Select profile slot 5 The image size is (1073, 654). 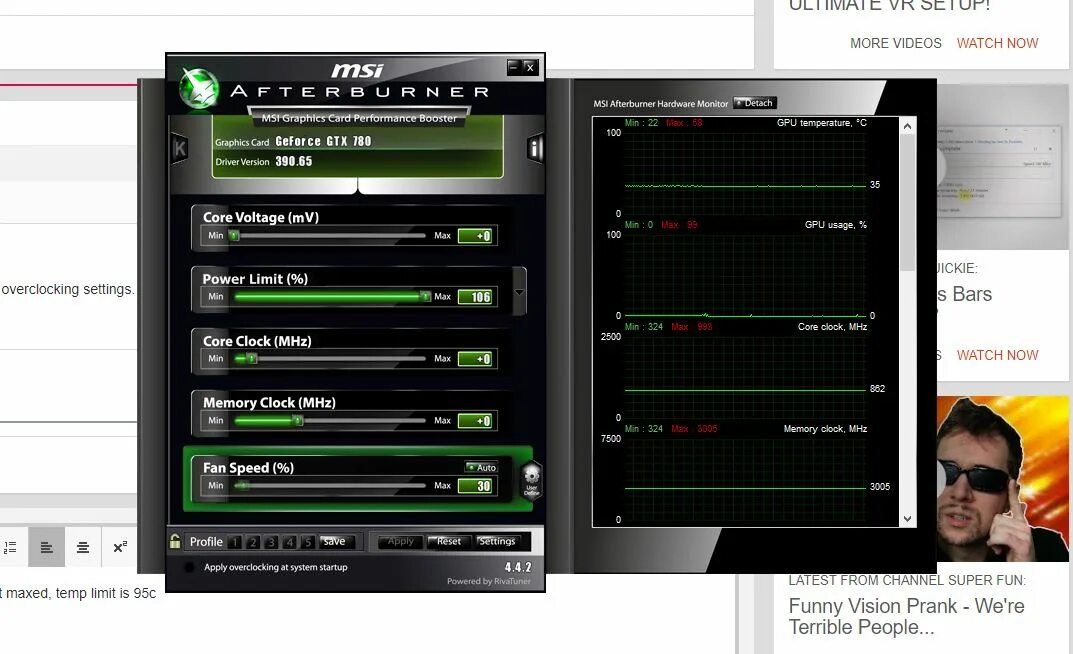click(x=309, y=542)
